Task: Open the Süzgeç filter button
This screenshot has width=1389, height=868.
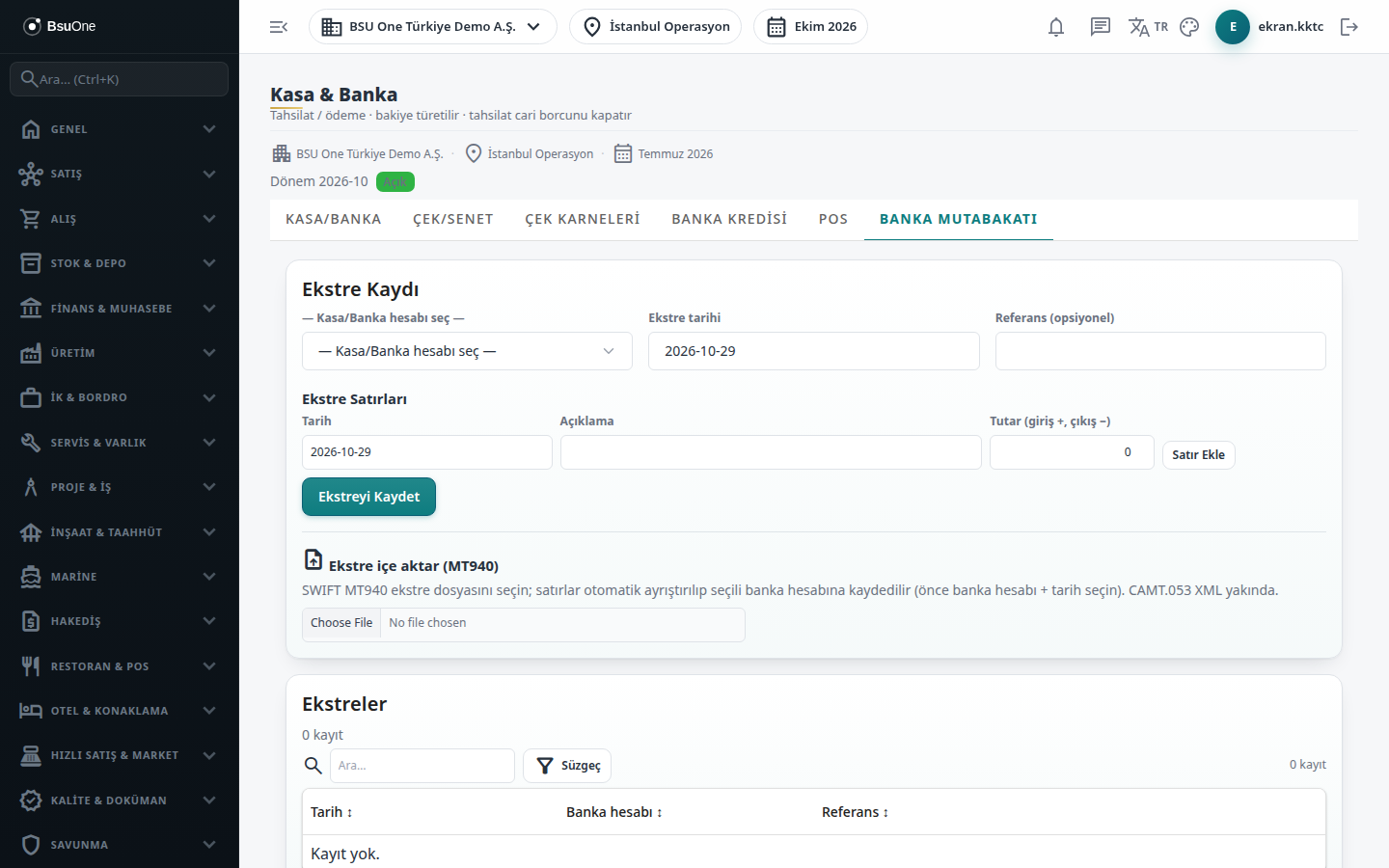Action: coord(567,766)
